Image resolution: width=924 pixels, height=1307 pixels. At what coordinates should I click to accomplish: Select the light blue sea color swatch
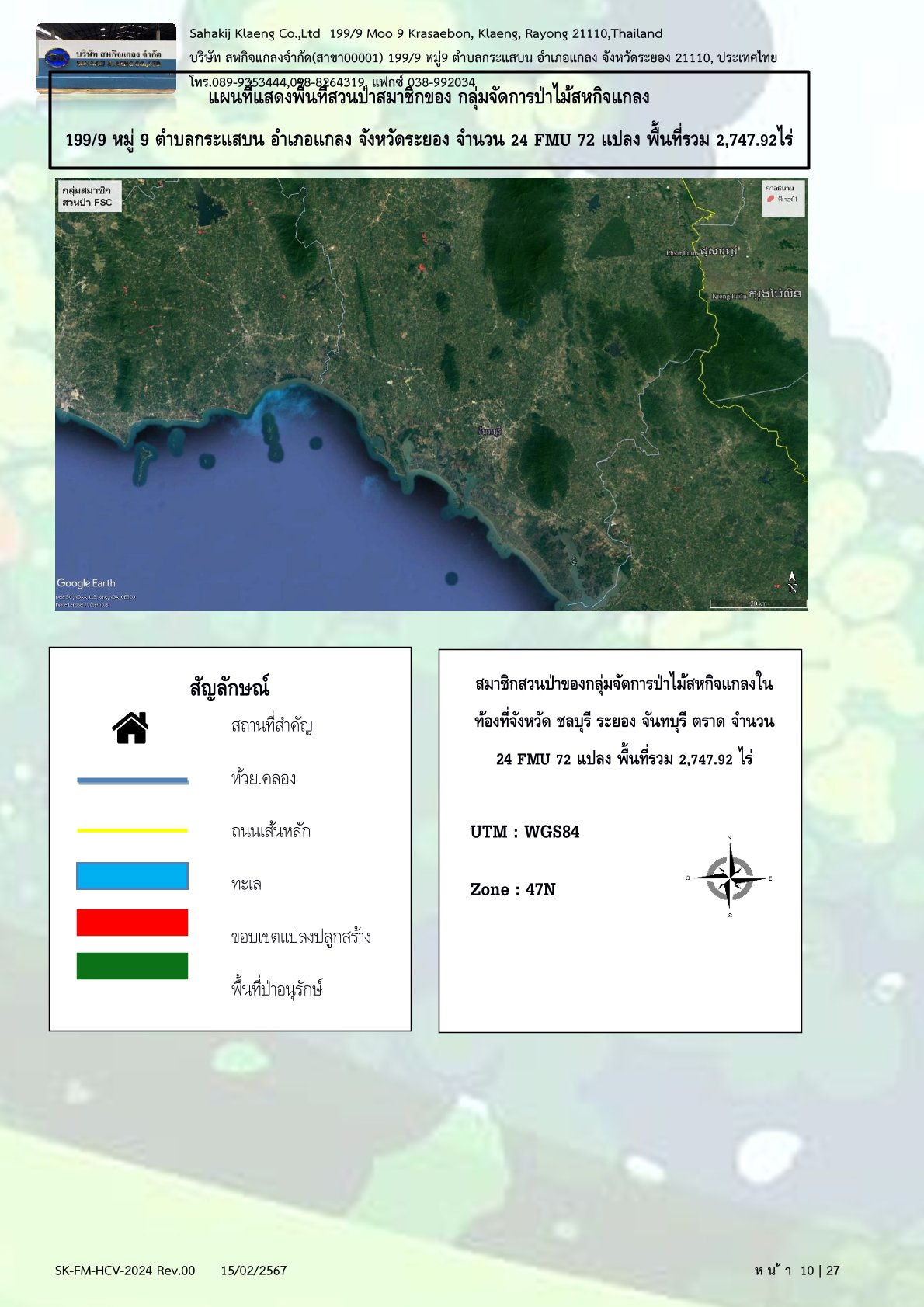pos(133,876)
